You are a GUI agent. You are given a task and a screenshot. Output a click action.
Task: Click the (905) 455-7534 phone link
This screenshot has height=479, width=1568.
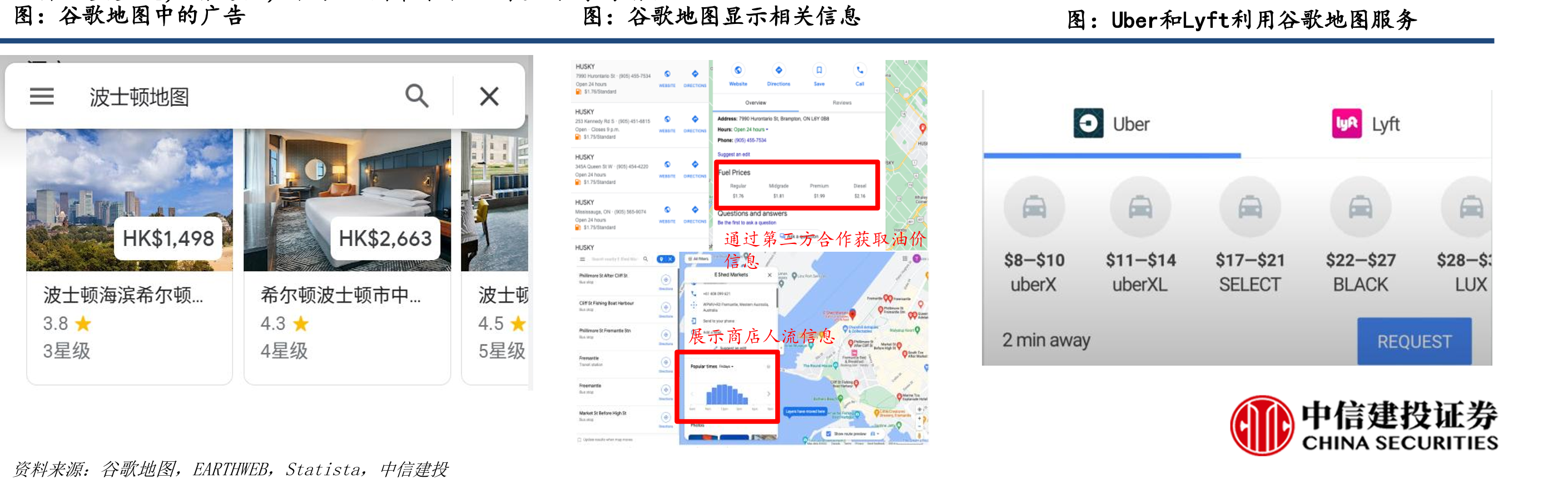point(750,141)
